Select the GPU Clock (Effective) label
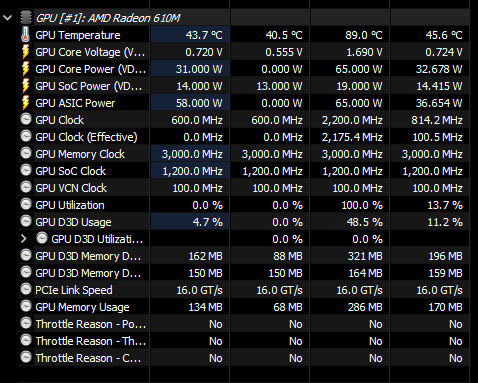Viewport: 478px width, 383px height. click(x=86, y=137)
